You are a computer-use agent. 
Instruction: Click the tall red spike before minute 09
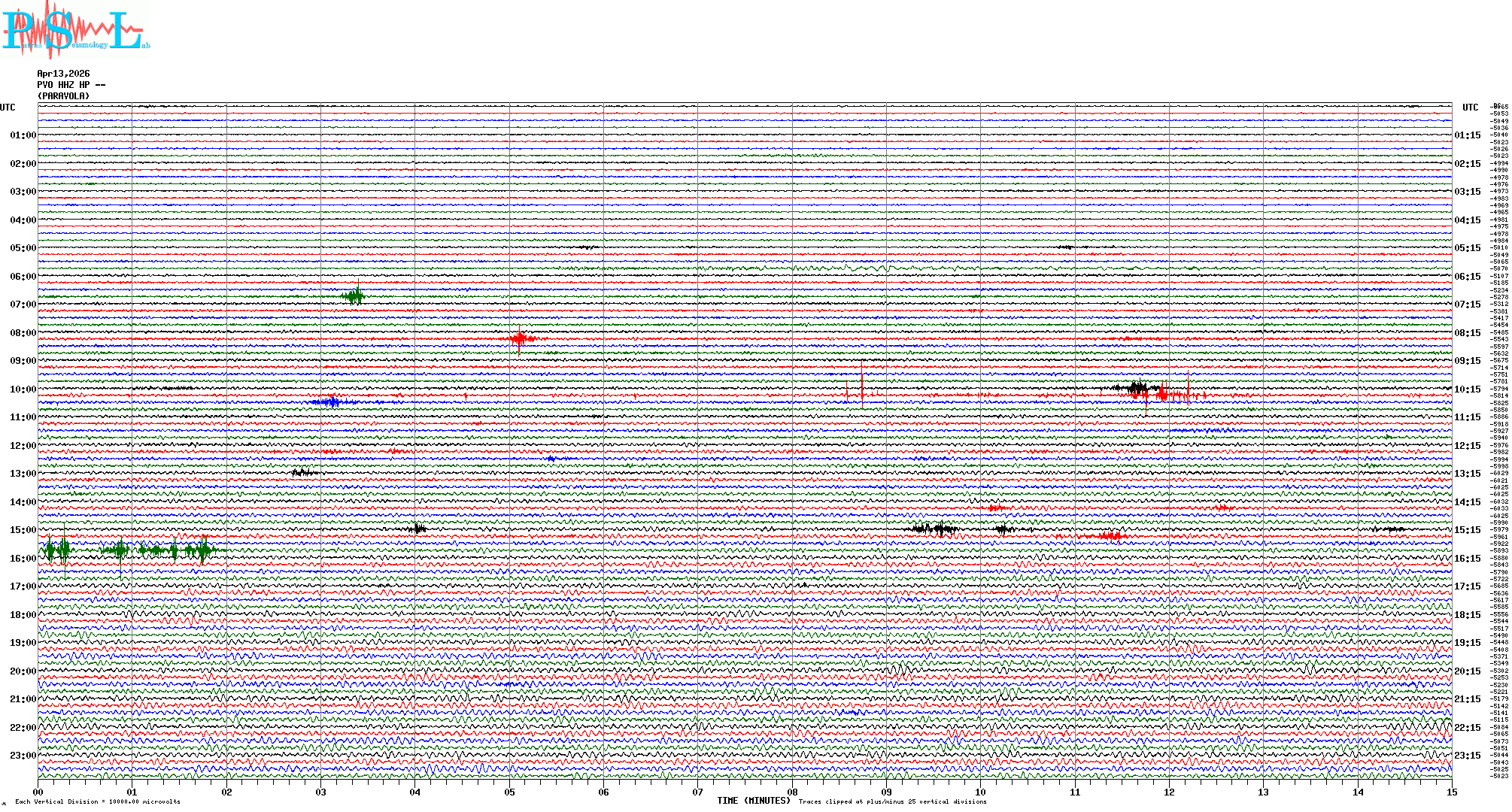coord(862,383)
